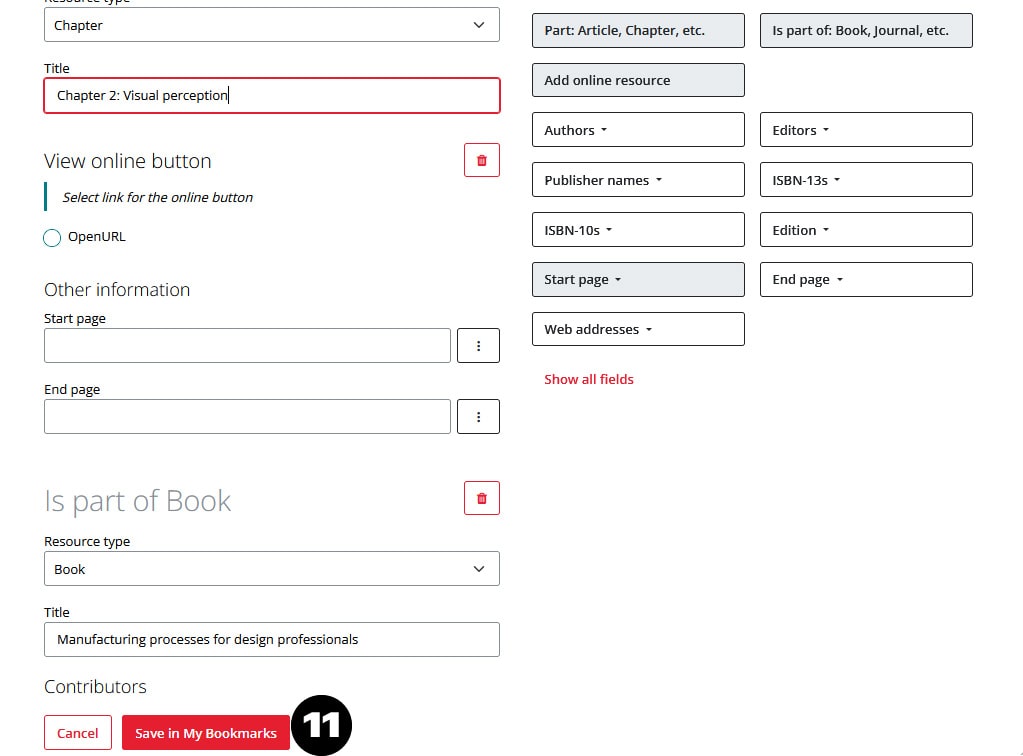
Task: Expand the Authors field dropdown
Action: point(637,130)
